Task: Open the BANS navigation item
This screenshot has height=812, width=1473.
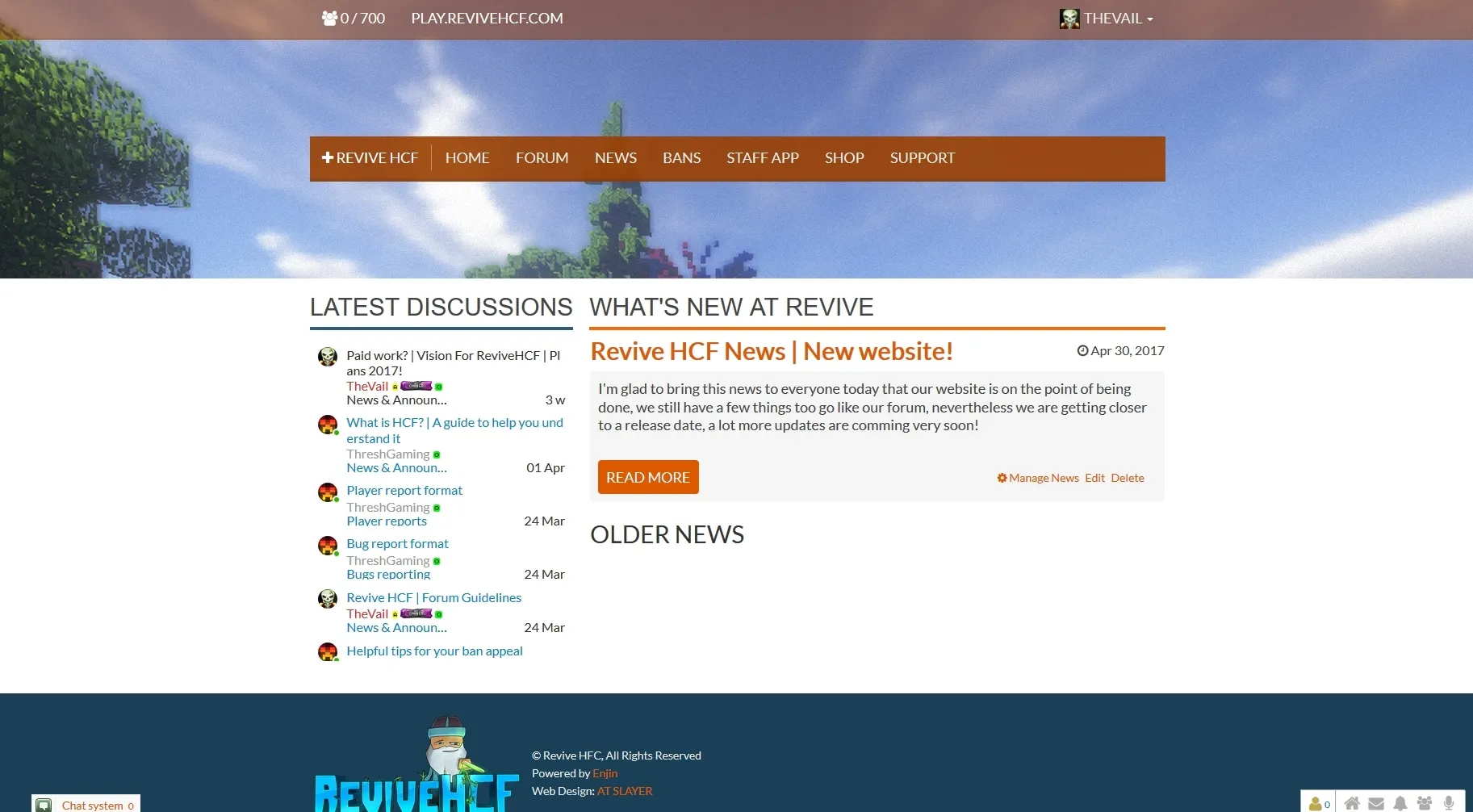Action: [682, 158]
